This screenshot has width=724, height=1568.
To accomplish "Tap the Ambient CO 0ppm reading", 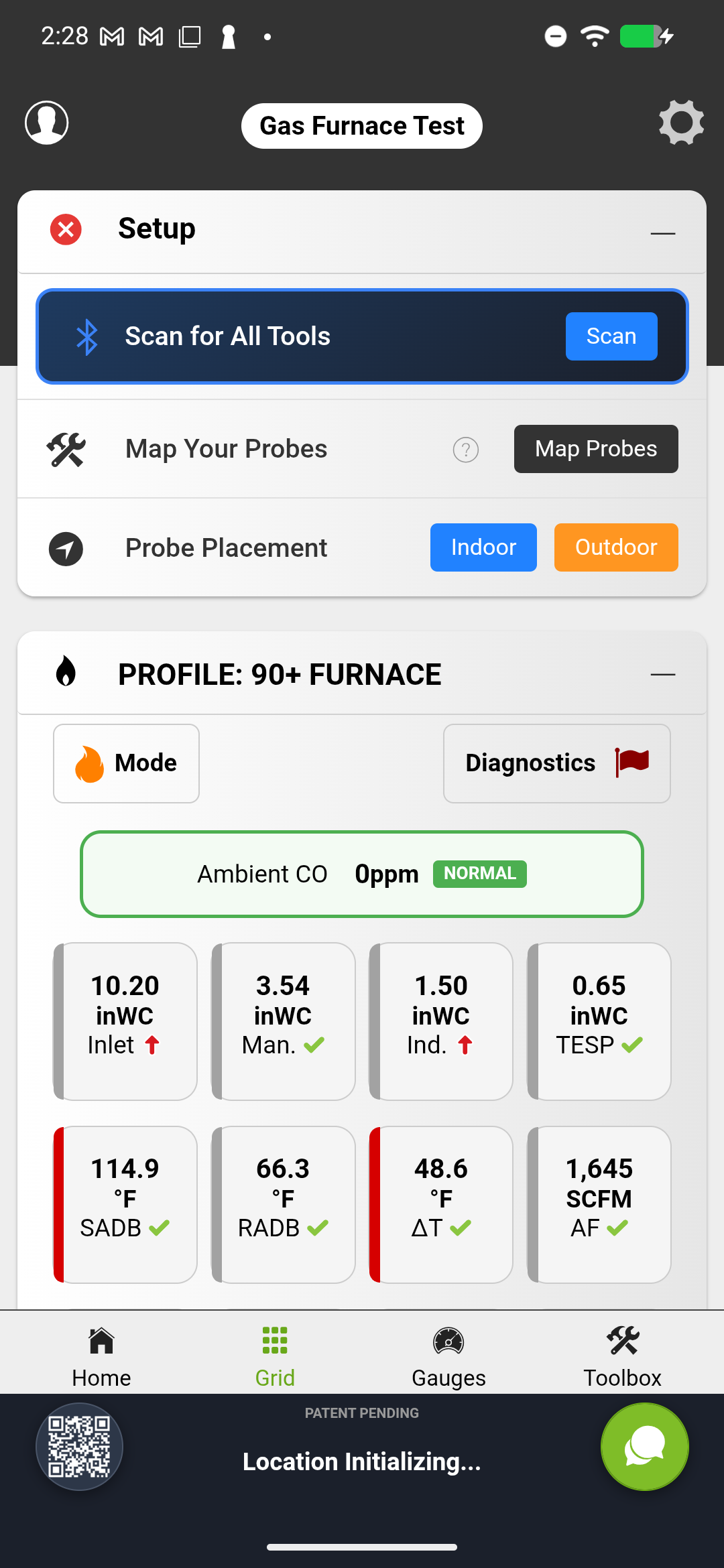I will pyautogui.click(x=362, y=874).
